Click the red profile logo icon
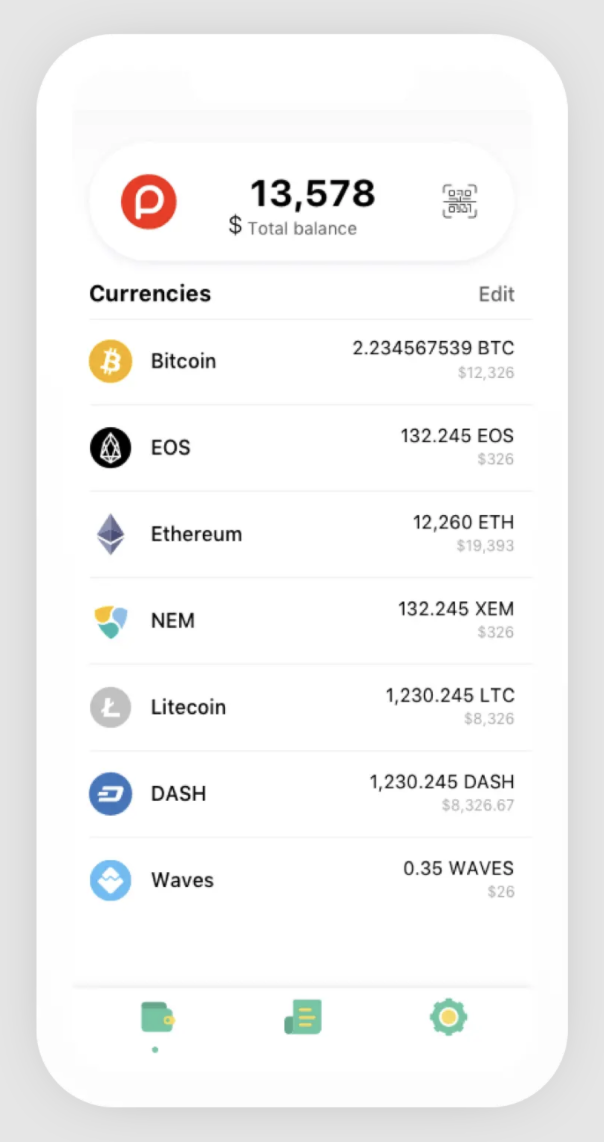 point(149,202)
